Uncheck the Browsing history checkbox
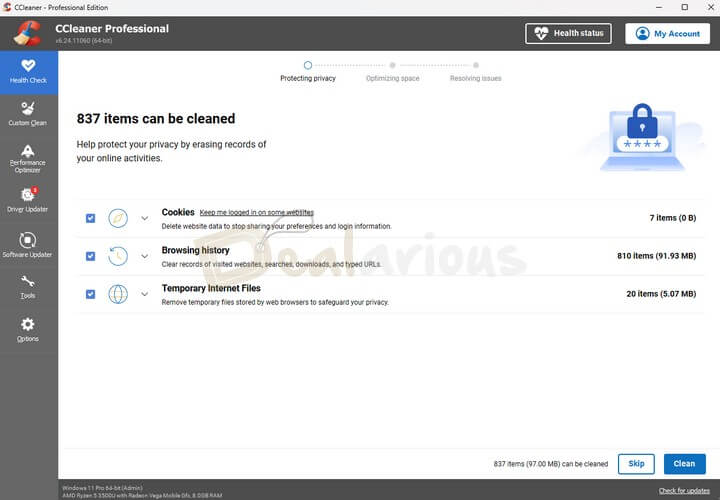 [90, 256]
